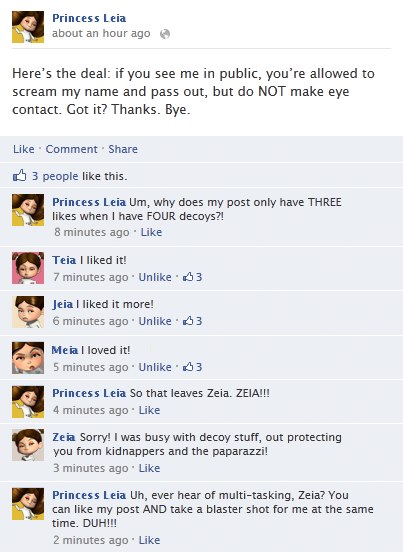The image size is (403, 552).
Task: Click the thumbs-up icon beside 3 people
Action: 20,176
